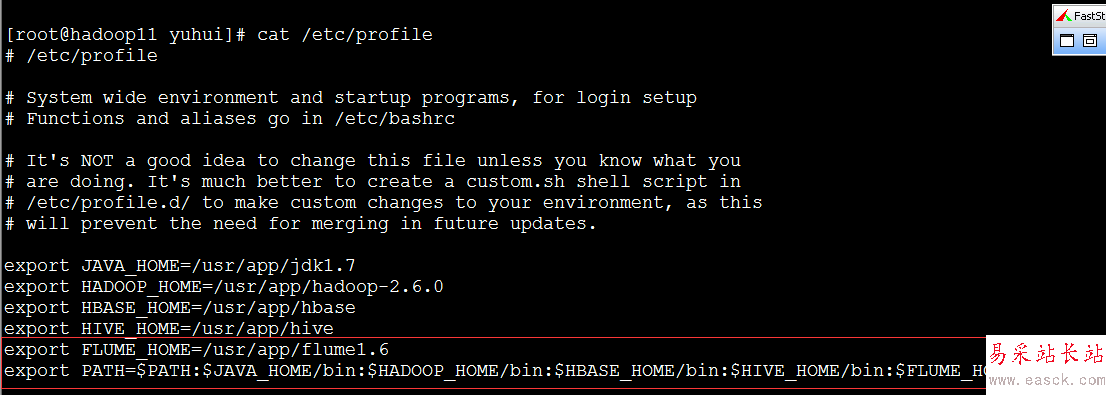Click the highlighted export FLUME_HOME line

(x=196, y=350)
